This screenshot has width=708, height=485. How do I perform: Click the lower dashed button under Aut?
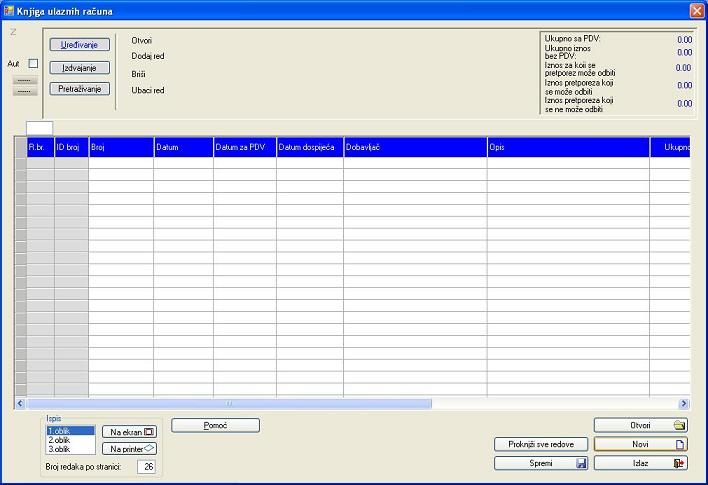(25, 92)
